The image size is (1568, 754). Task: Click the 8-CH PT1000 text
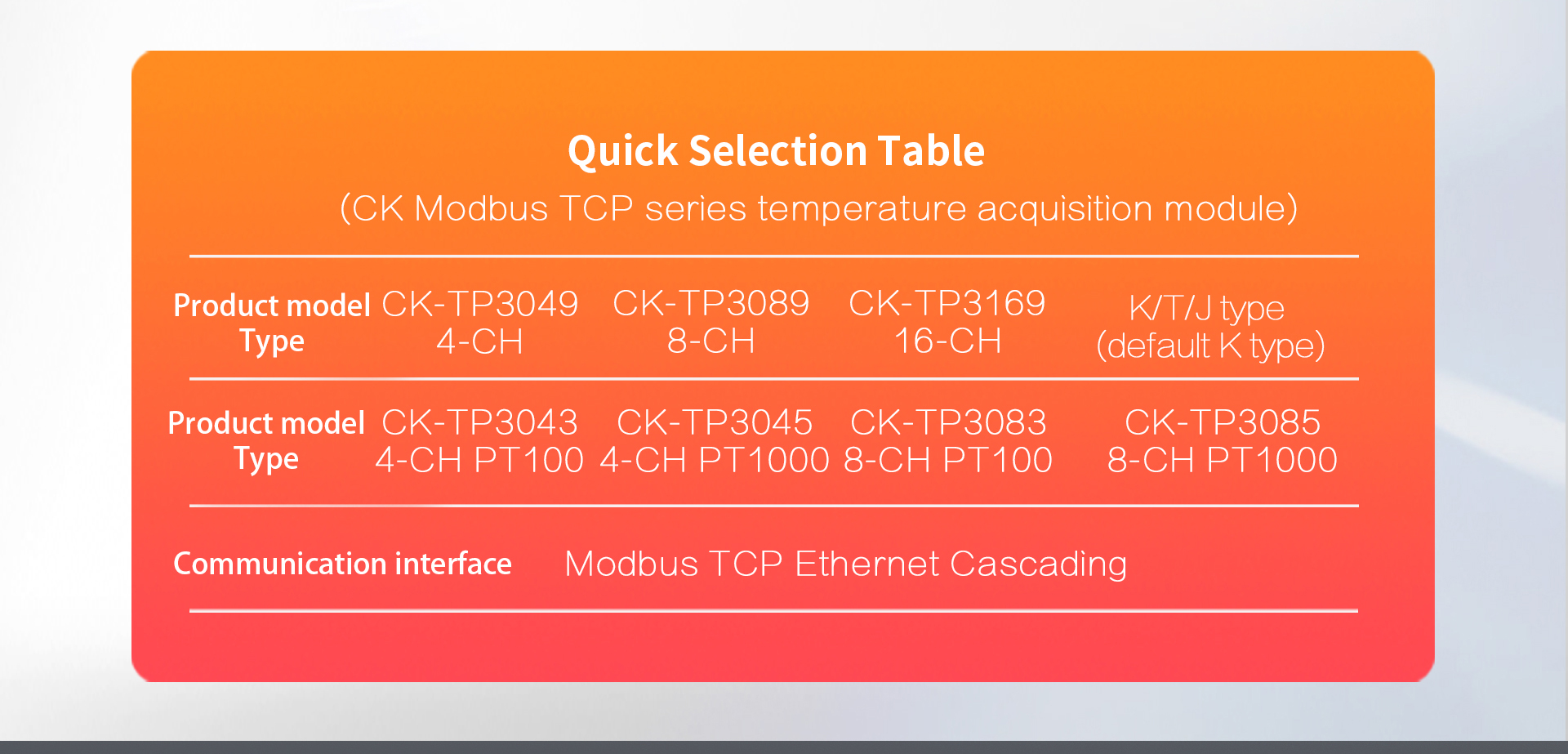pos(1222,460)
